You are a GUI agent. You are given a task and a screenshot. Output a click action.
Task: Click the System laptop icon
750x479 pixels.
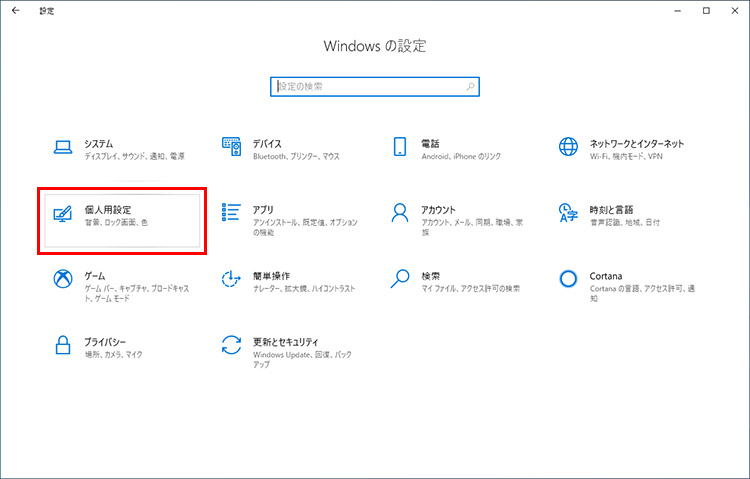pyautogui.click(x=63, y=148)
